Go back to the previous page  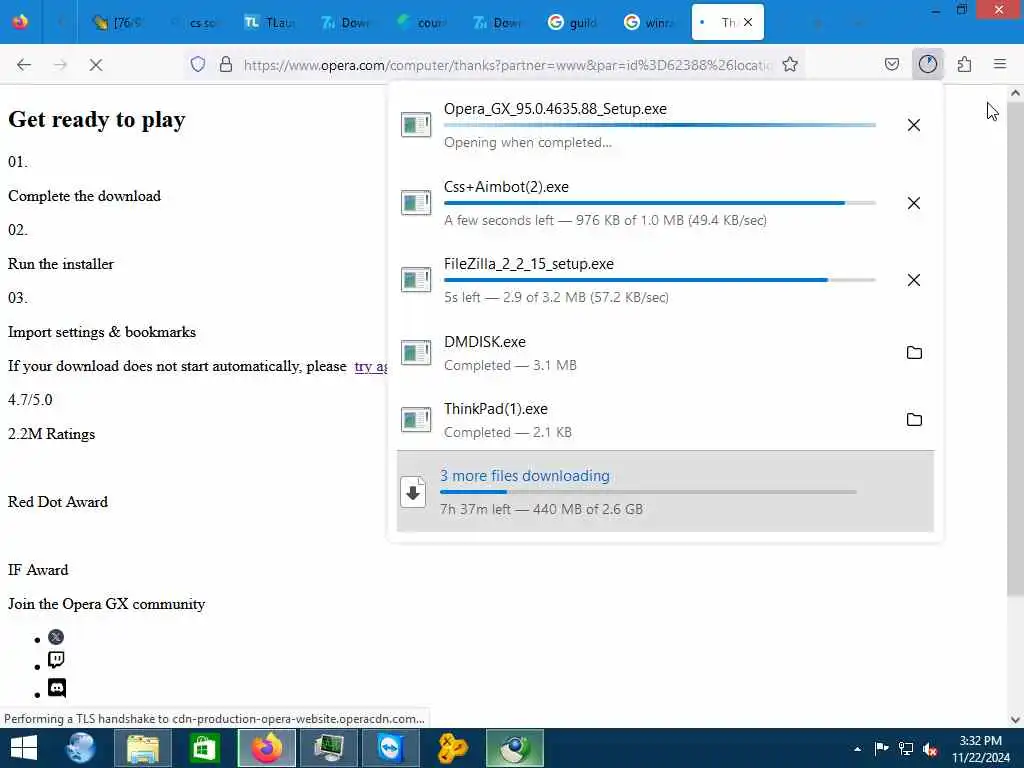(x=24, y=65)
